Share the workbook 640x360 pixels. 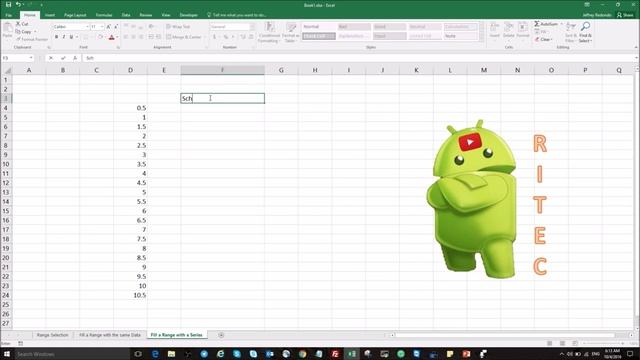624,15
